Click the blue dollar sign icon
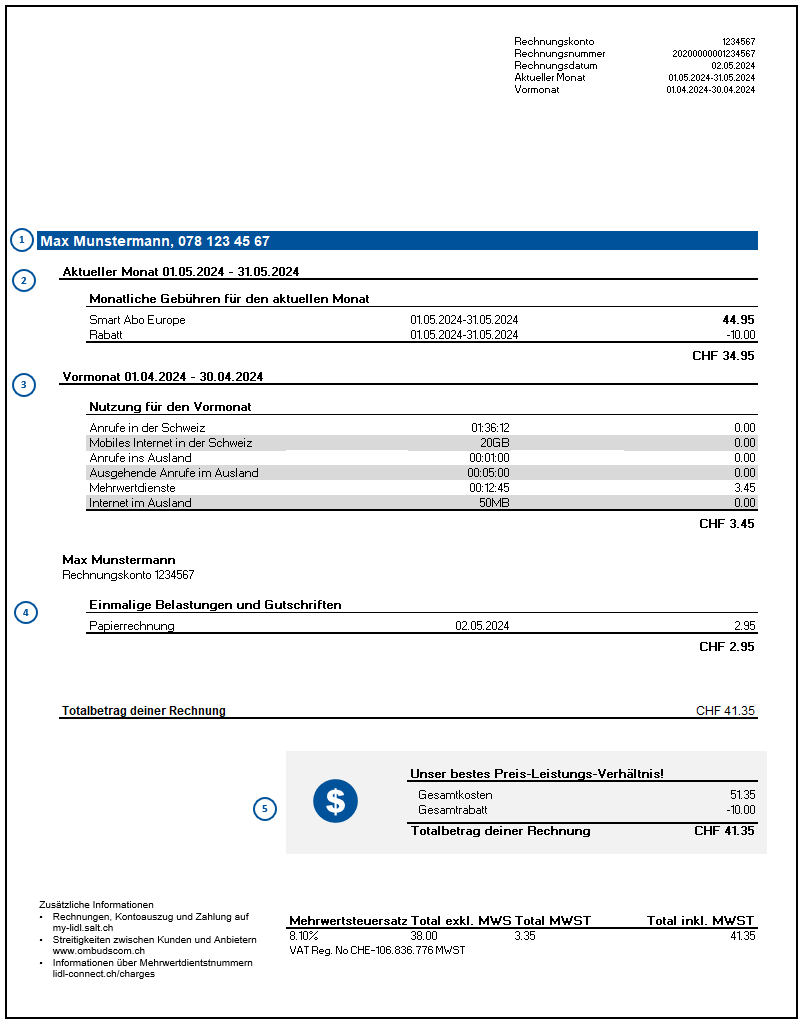 click(335, 801)
